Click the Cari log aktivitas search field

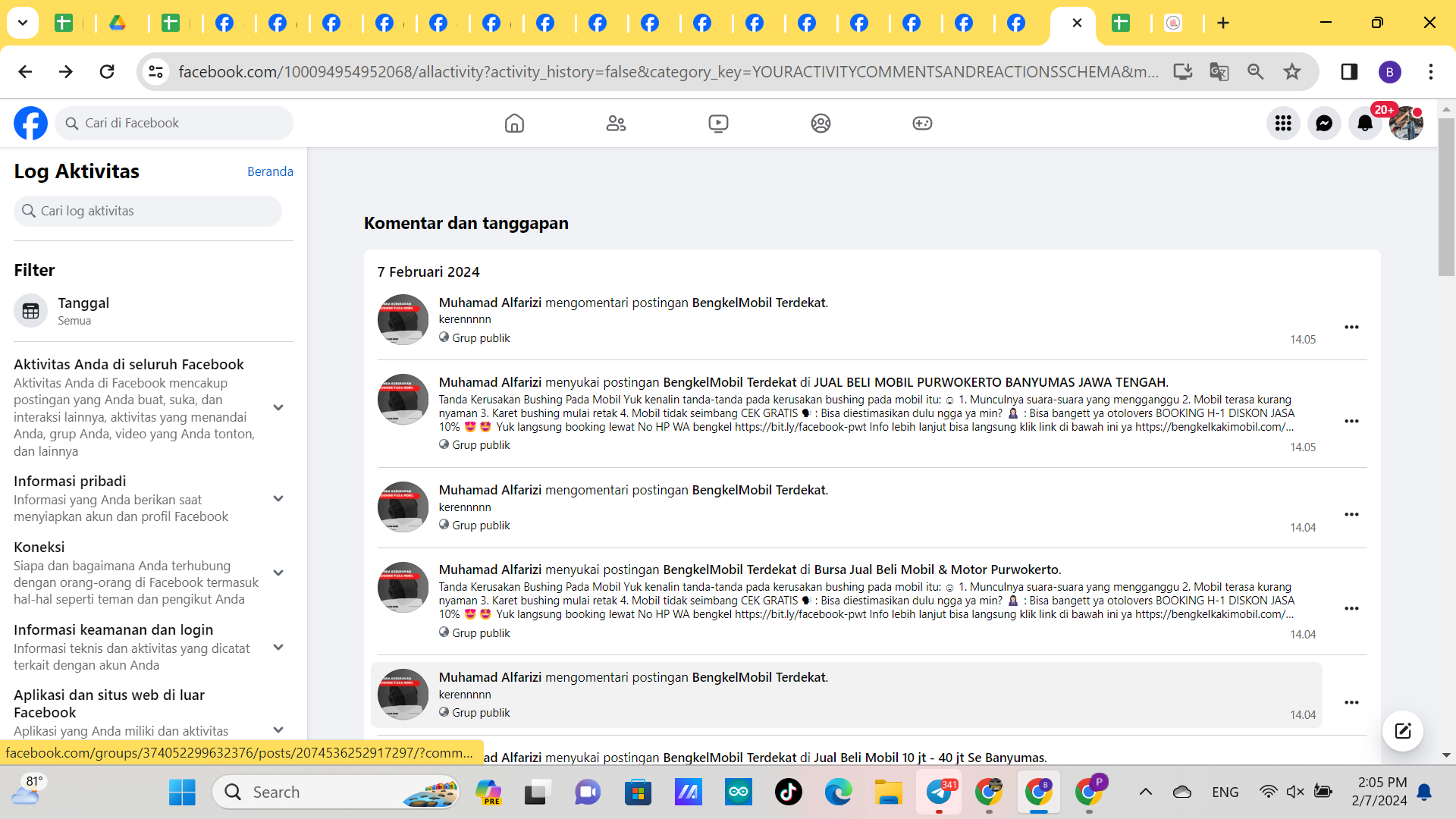(148, 211)
